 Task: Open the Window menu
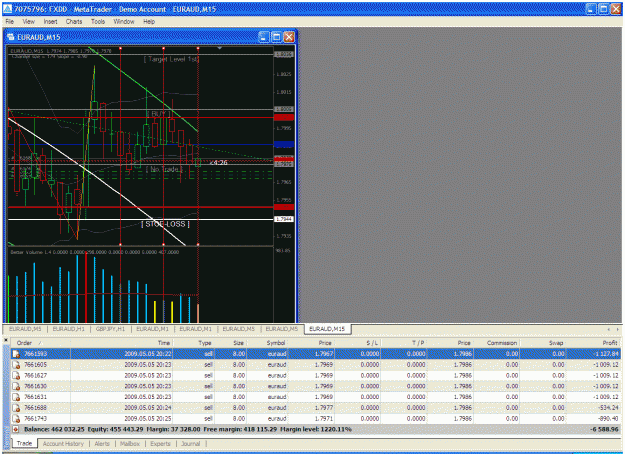coord(124,22)
